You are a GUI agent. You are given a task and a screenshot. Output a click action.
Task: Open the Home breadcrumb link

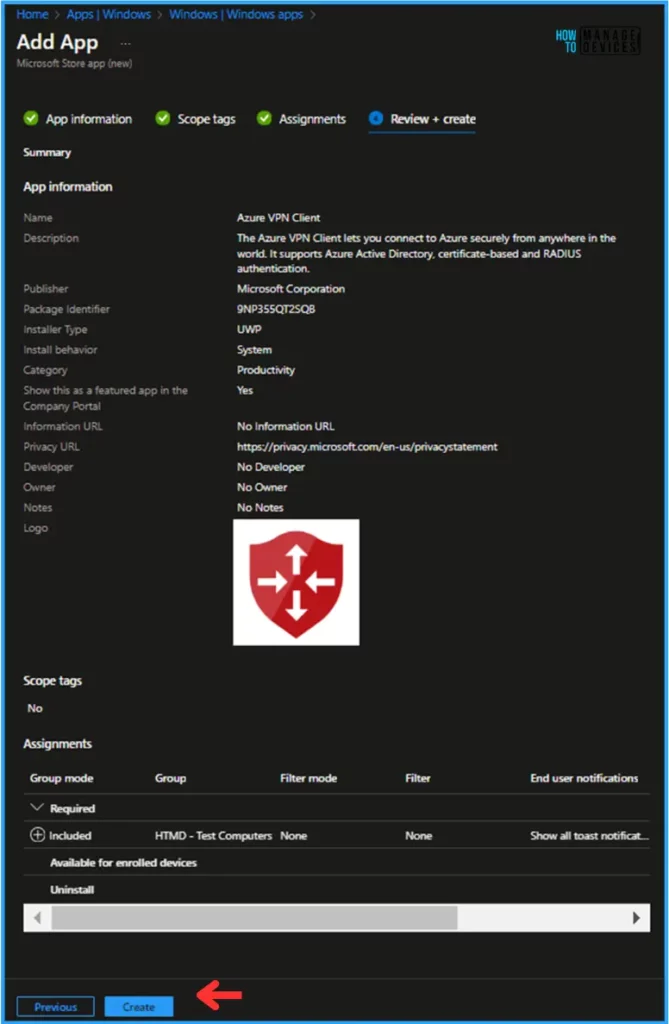(32, 14)
